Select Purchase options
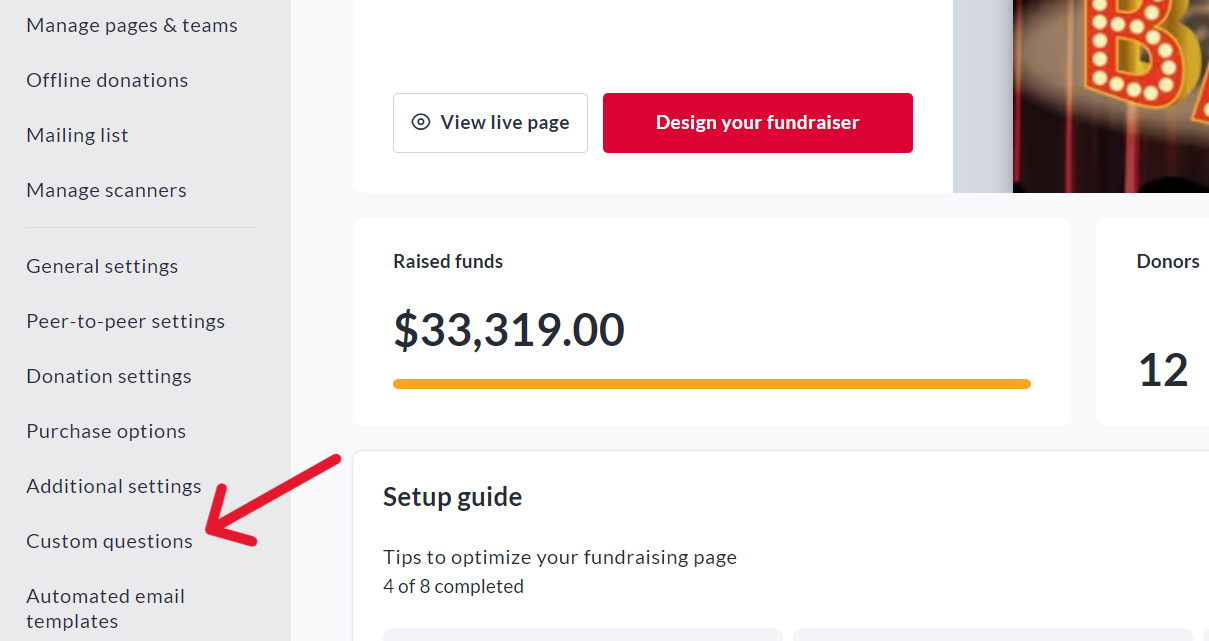The width and height of the screenshot is (1209, 641). point(106,431)
